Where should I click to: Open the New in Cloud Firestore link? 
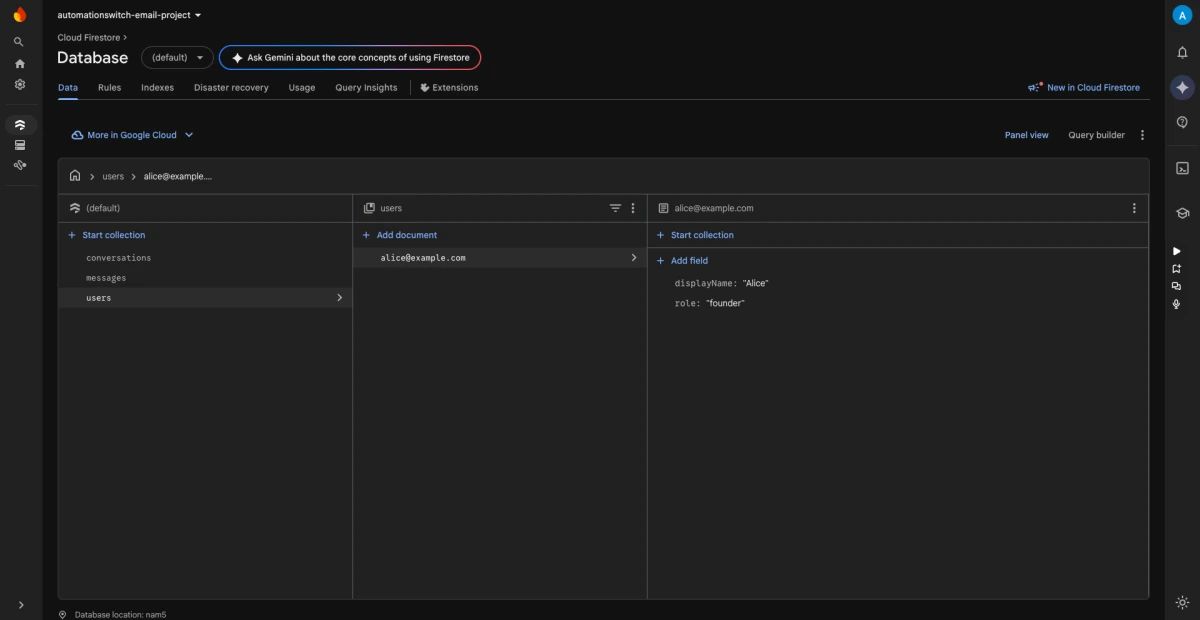[x=1093, y=87]
